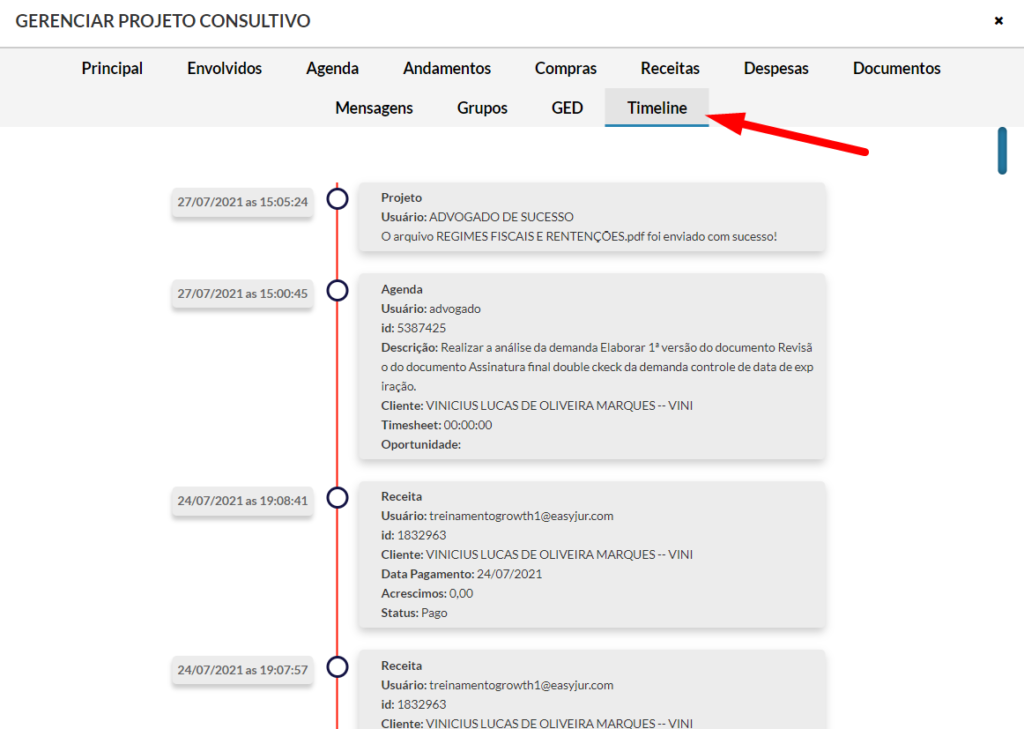The width and height of the screenshot is (1024, 729).
Task: Click the date label 27/07/2021 as 15:05:24
Action: click(x=242, y=202)
